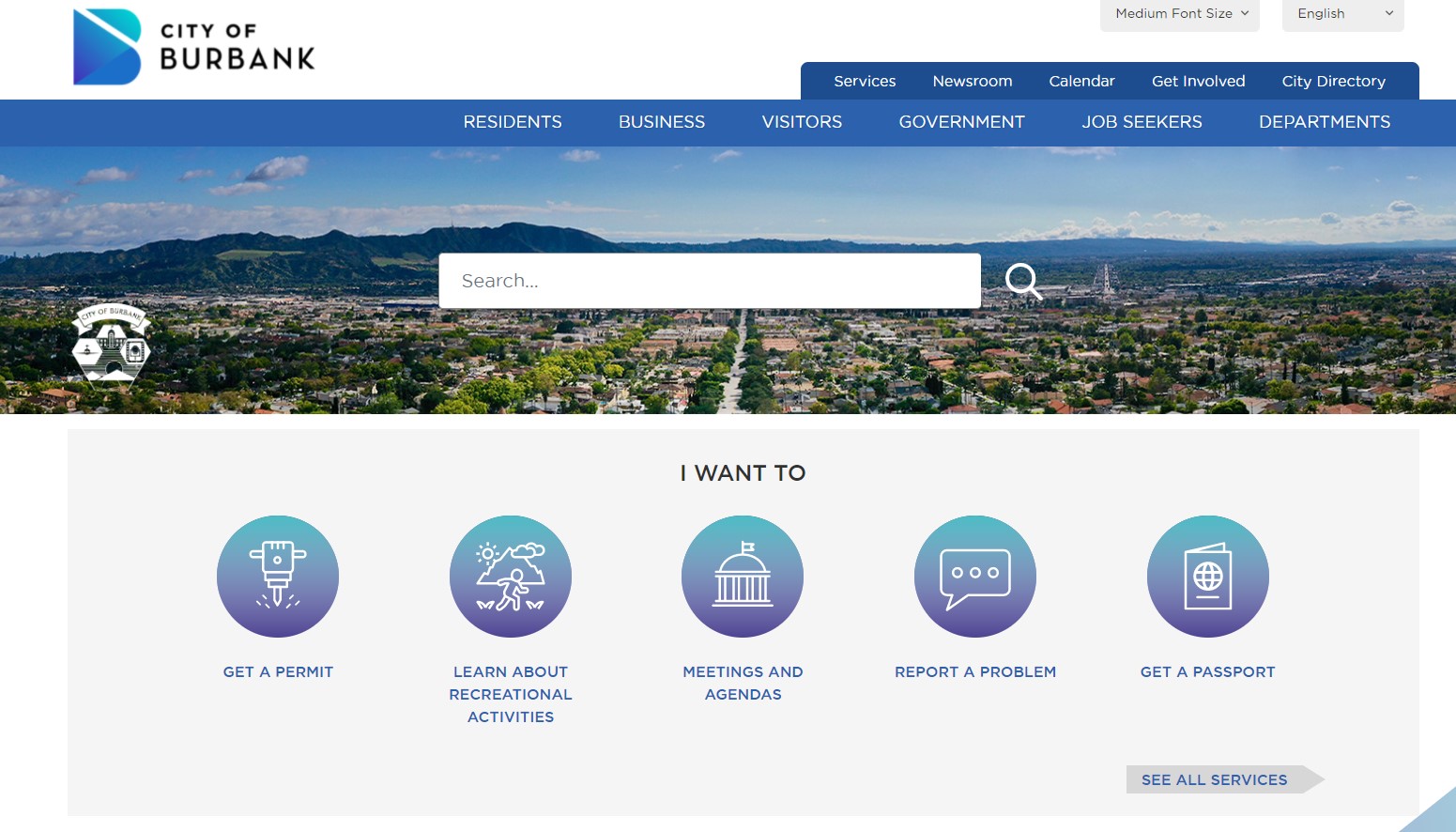Open the Government navigation menu
The image size is (1456, 832).
[961, 122]
